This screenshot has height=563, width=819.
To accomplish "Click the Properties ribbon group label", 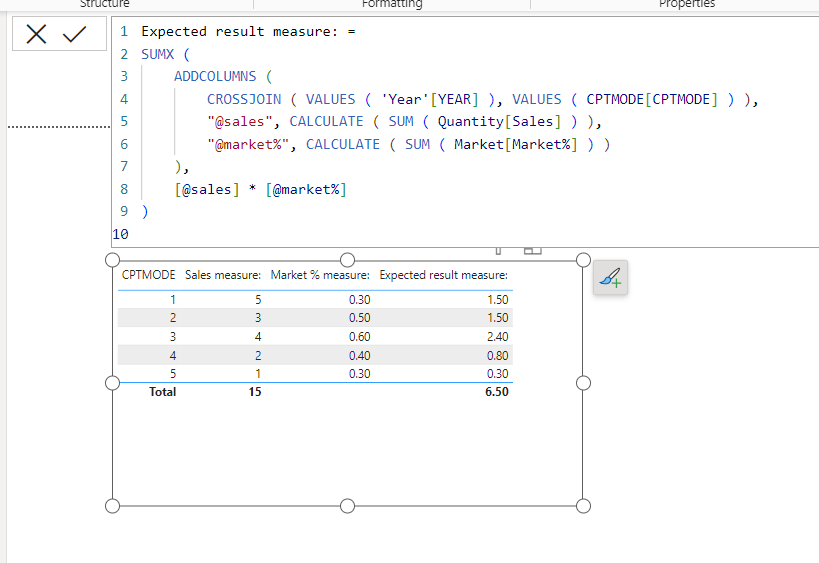I will [686, 4].
